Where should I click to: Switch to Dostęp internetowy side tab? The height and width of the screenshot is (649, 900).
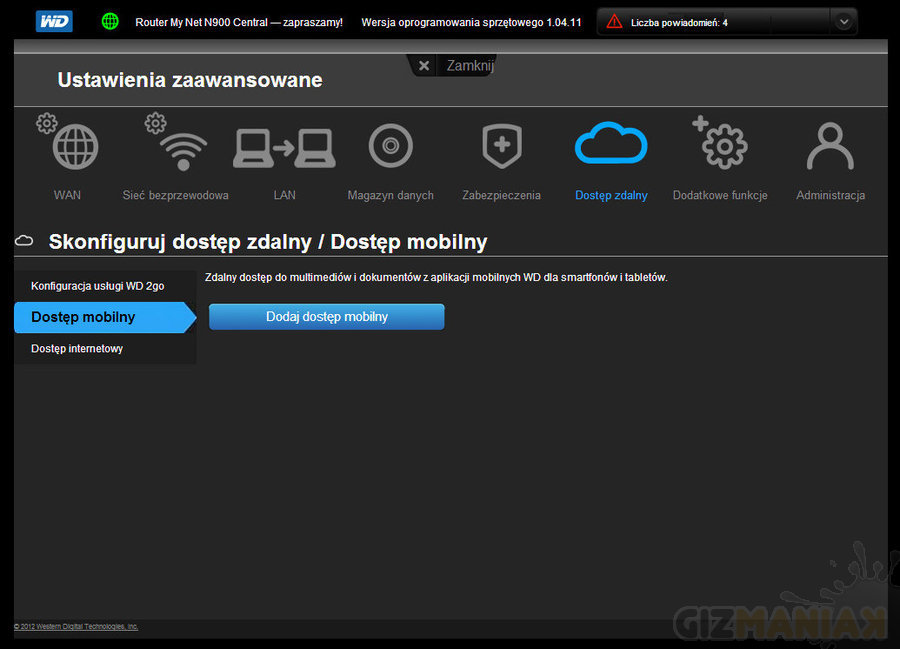click(78, 349)
